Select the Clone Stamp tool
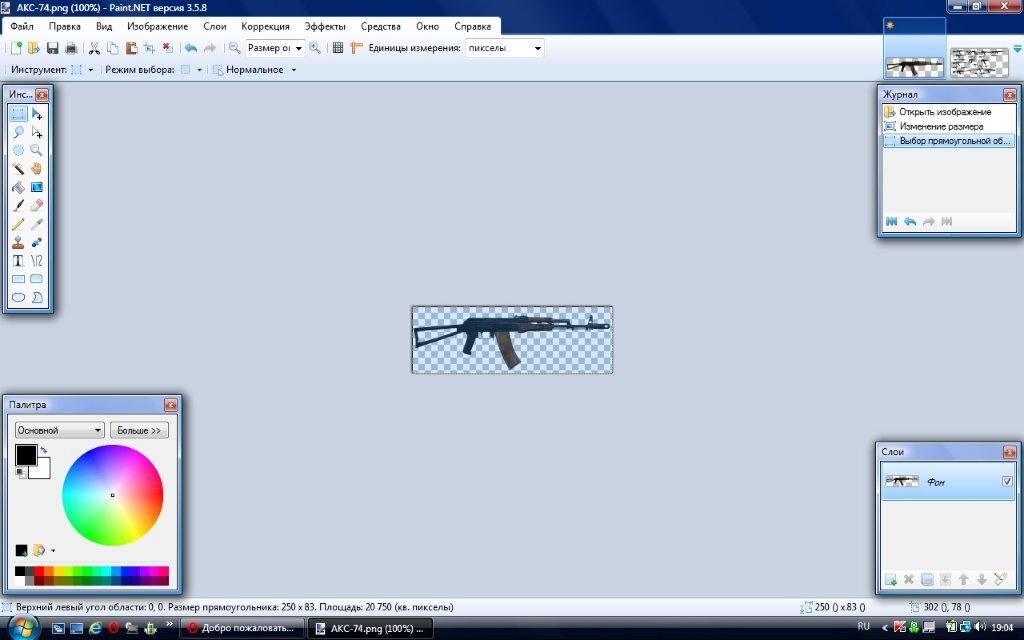Screen dimensions: 1024x640 pyautogui.click(x=18, y=242)
